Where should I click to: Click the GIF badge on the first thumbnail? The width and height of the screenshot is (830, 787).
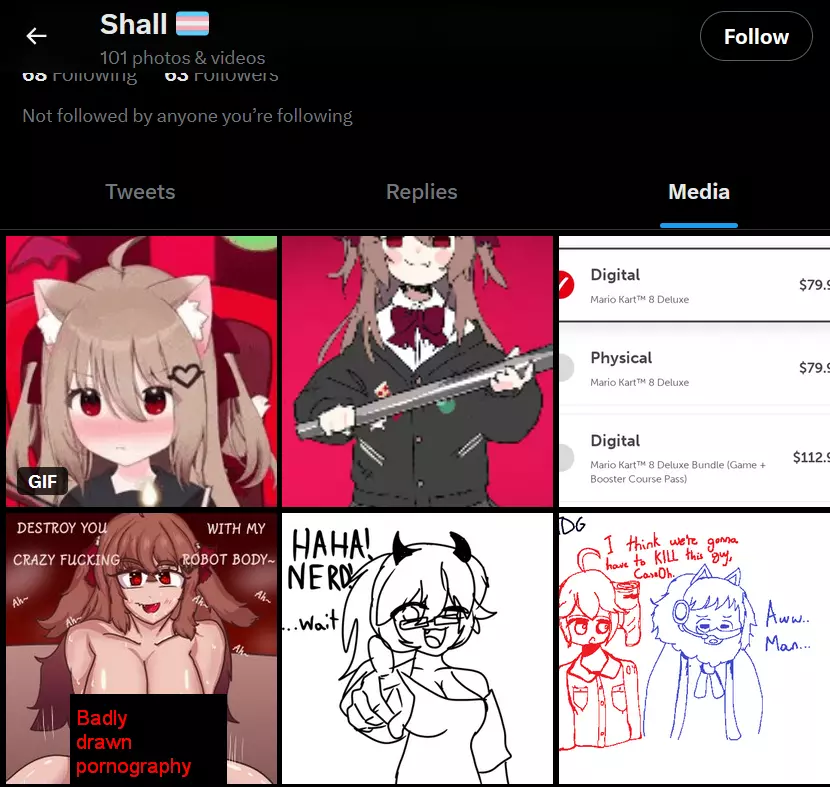tap(42, 481)
